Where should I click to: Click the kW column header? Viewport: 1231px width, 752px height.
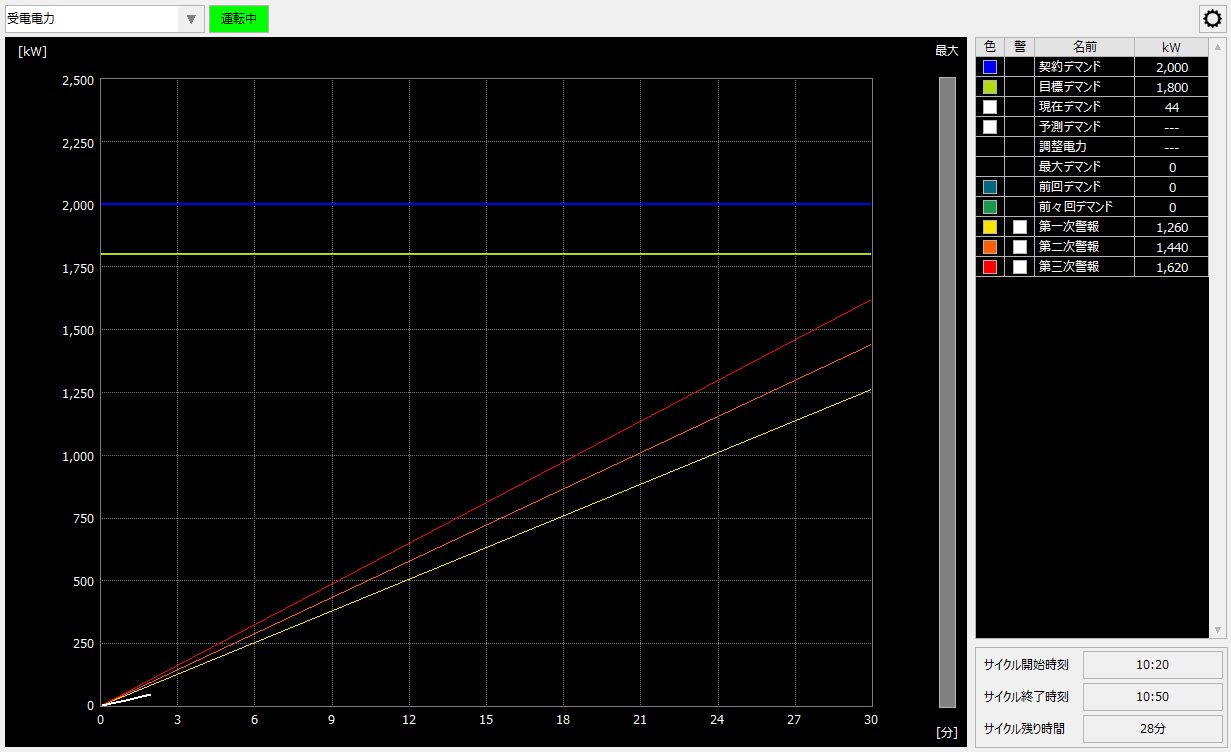[1171, 47]
